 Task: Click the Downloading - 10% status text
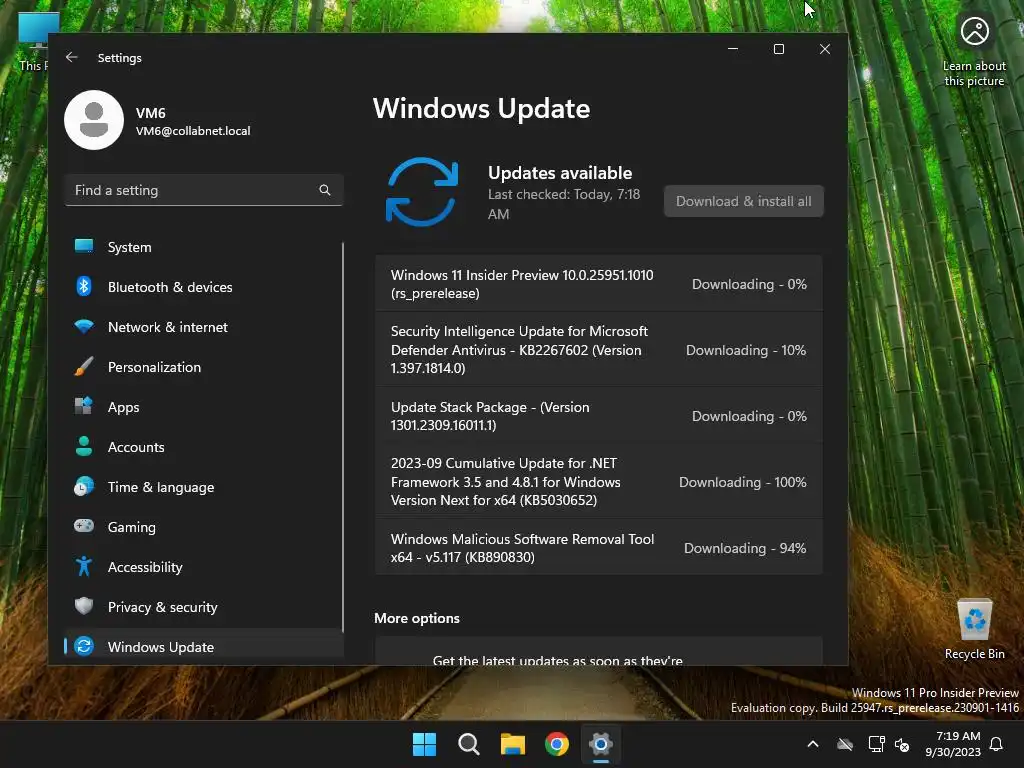(x=746, y=350)
